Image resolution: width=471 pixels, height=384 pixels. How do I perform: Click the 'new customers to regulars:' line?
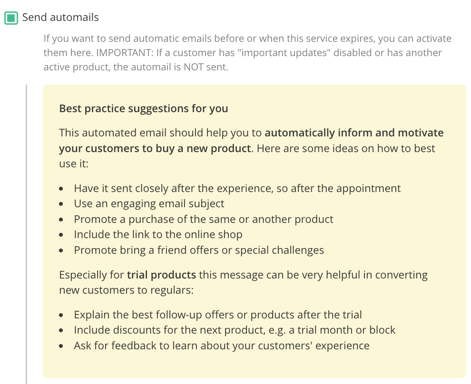126,290
